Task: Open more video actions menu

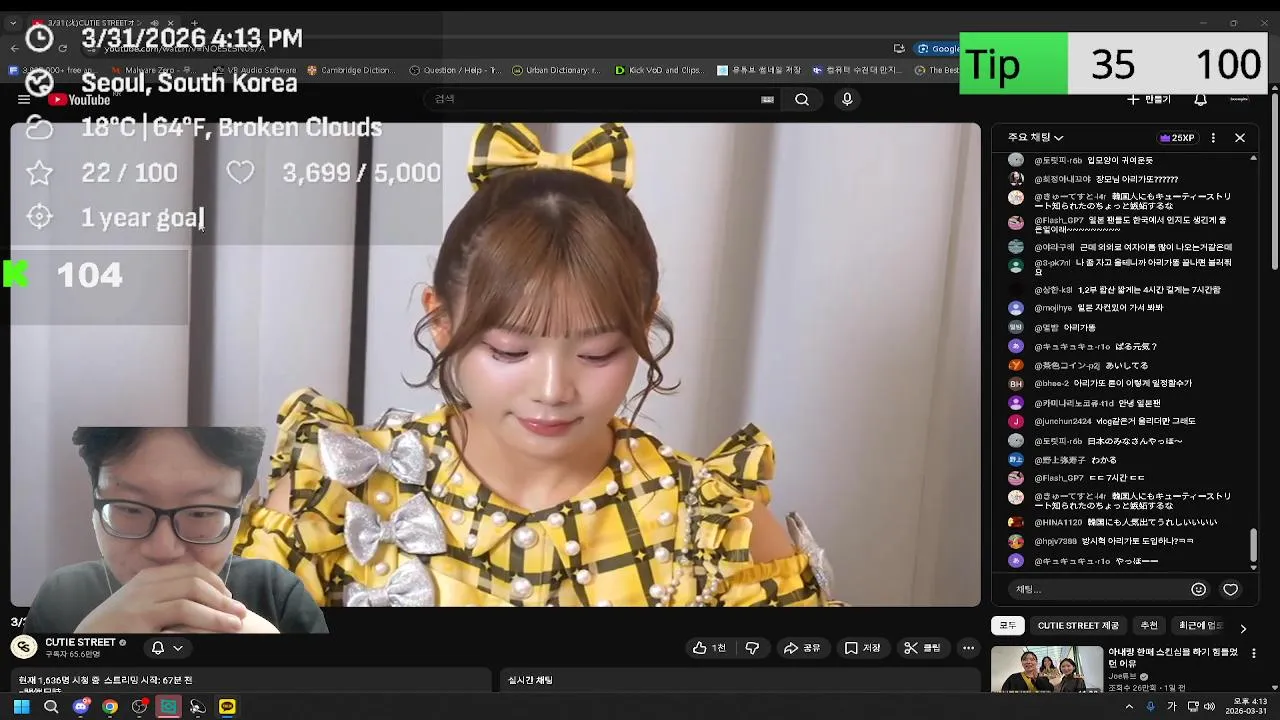Action: (x=968, y=648)
